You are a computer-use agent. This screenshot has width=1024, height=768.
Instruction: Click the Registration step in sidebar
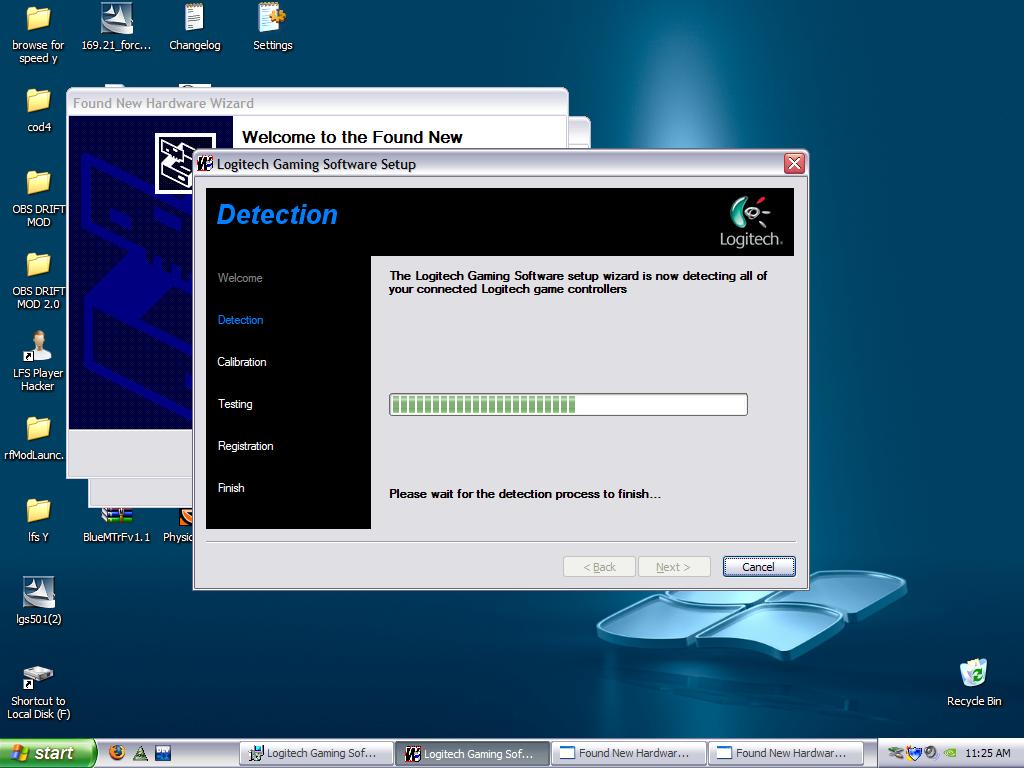pyautogui.click(x=246, y=446)
